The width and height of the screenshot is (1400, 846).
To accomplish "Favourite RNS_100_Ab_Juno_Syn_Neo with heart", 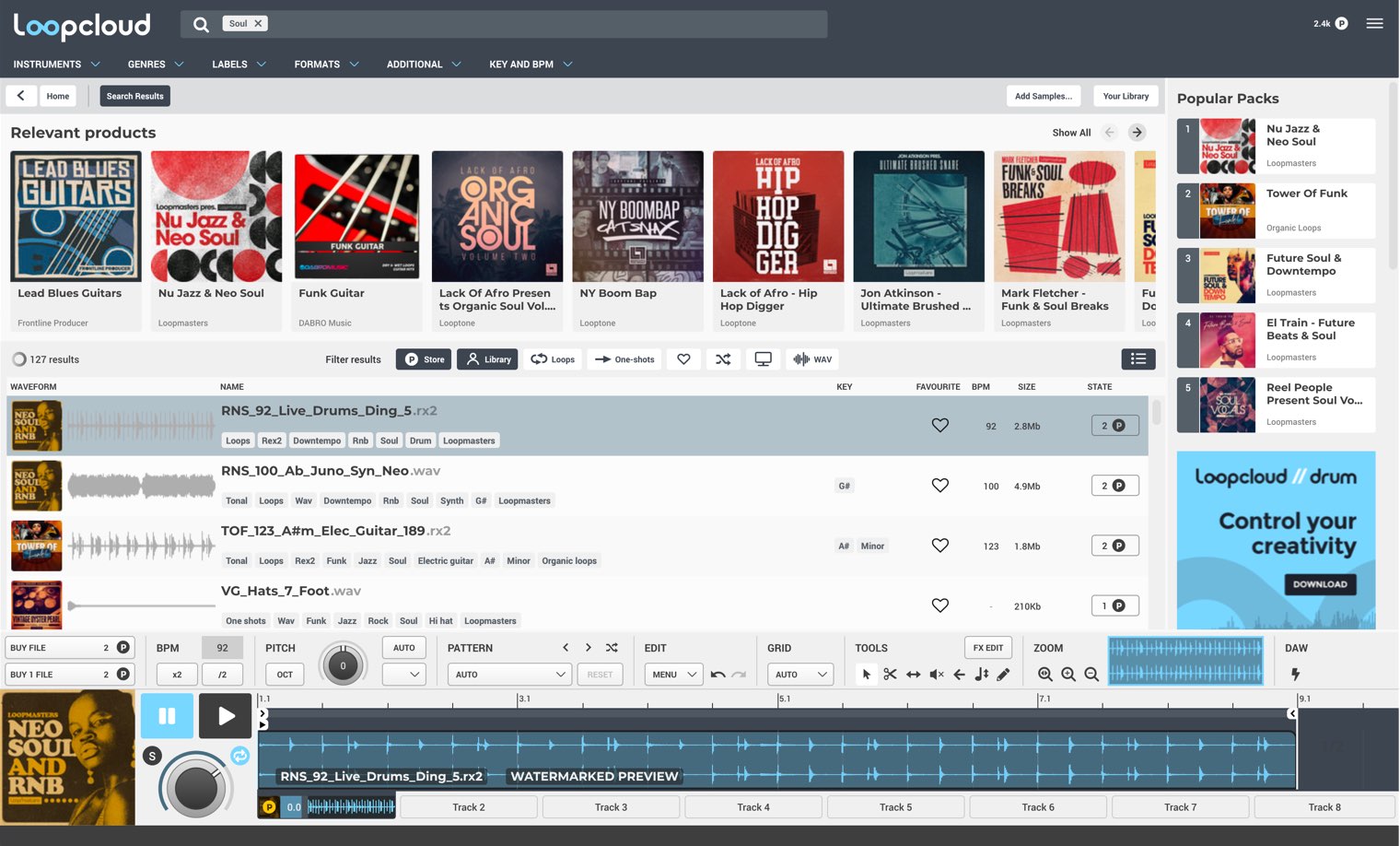I will pos(939,486).
